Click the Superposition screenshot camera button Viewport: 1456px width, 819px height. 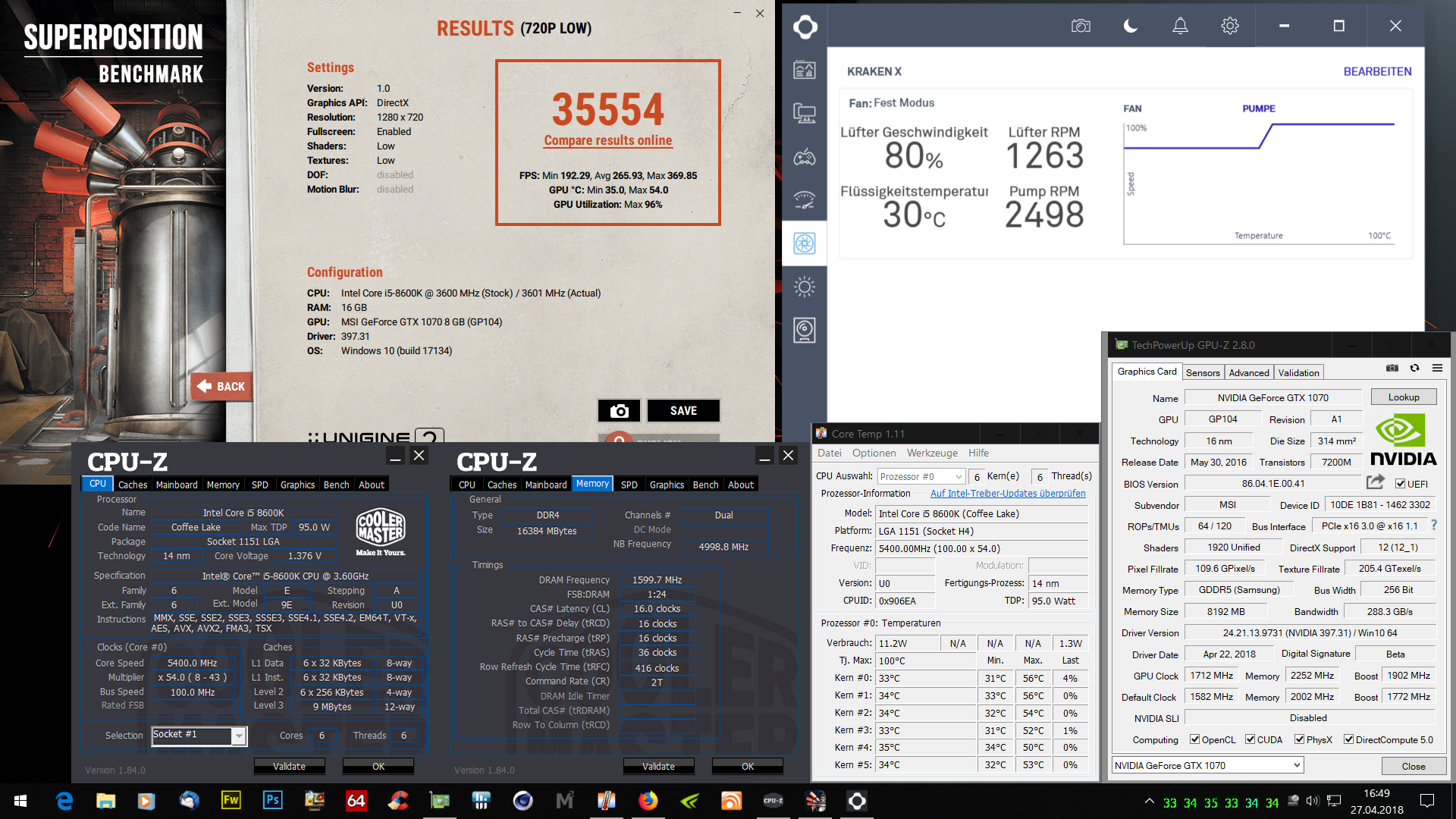coord(619,410)
